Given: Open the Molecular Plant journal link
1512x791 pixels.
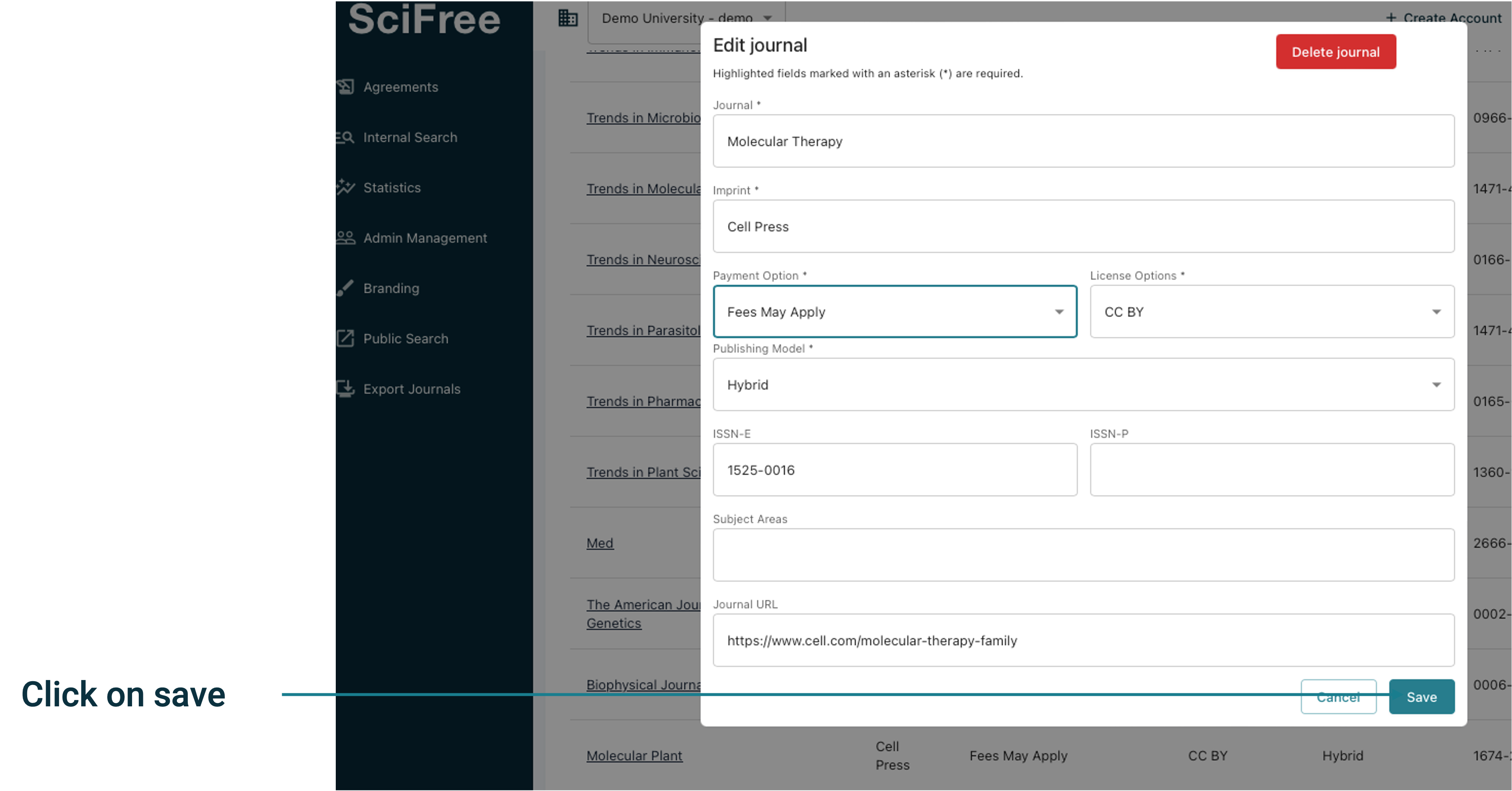Looking at the screenshot, I should (x=634, y=756).
